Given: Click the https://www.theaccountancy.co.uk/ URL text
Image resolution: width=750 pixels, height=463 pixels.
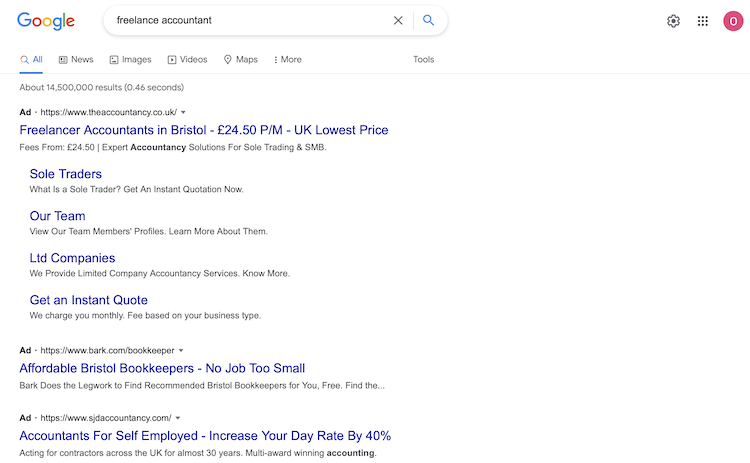Looking at the screenshot, I should (x=109, y=112).
